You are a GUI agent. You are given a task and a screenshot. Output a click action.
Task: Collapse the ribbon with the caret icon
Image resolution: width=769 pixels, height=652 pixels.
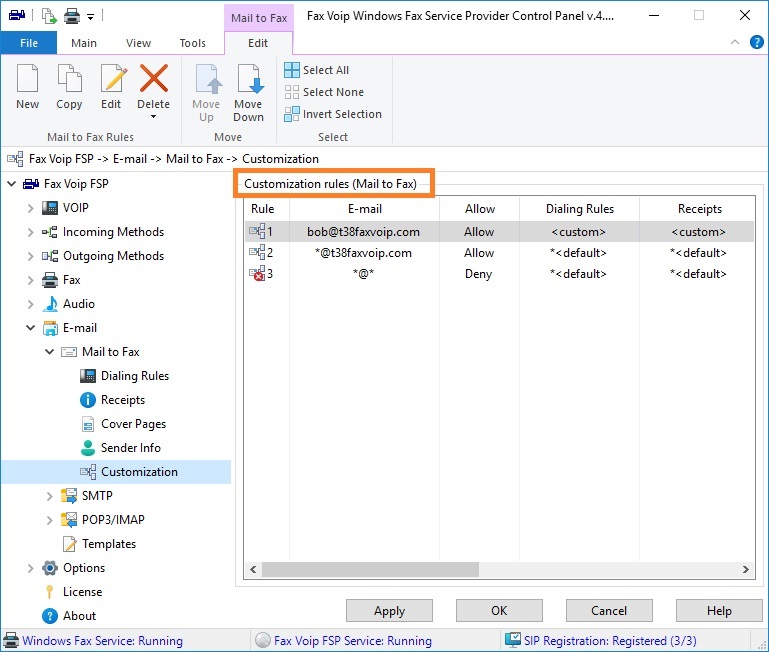[x=735, y=42]
